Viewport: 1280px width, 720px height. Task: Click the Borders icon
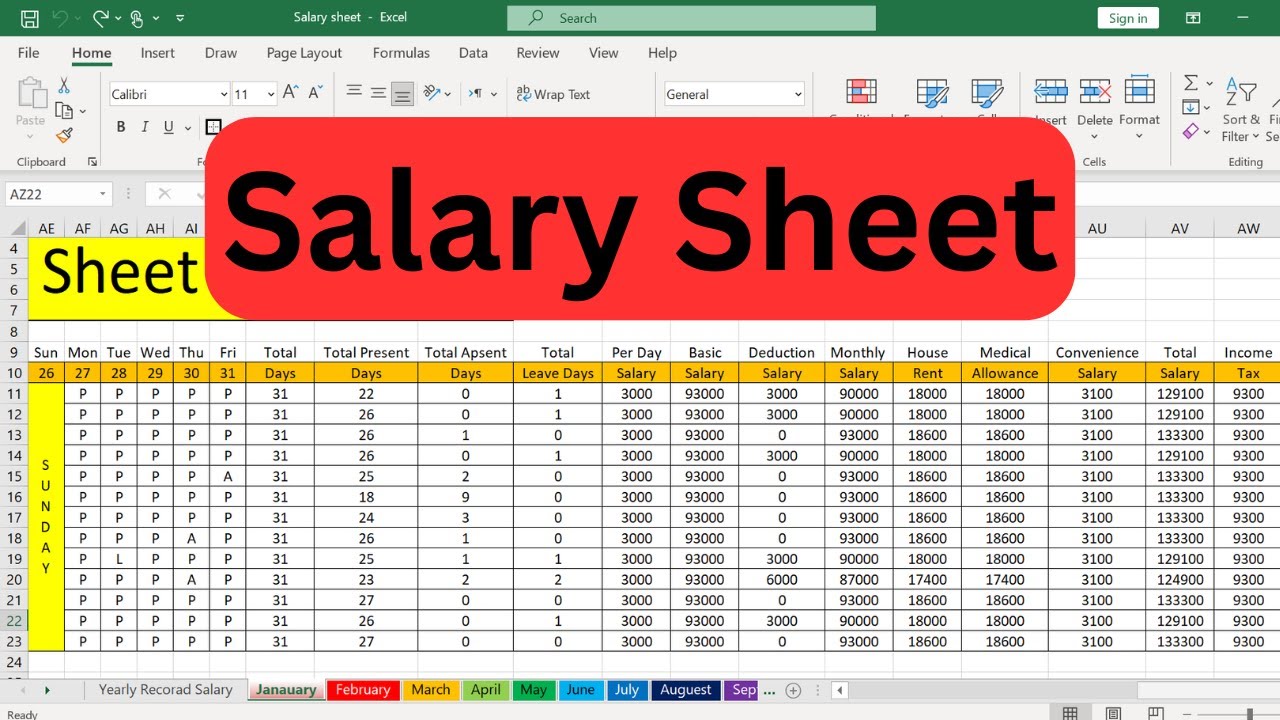tap(213, 127)
